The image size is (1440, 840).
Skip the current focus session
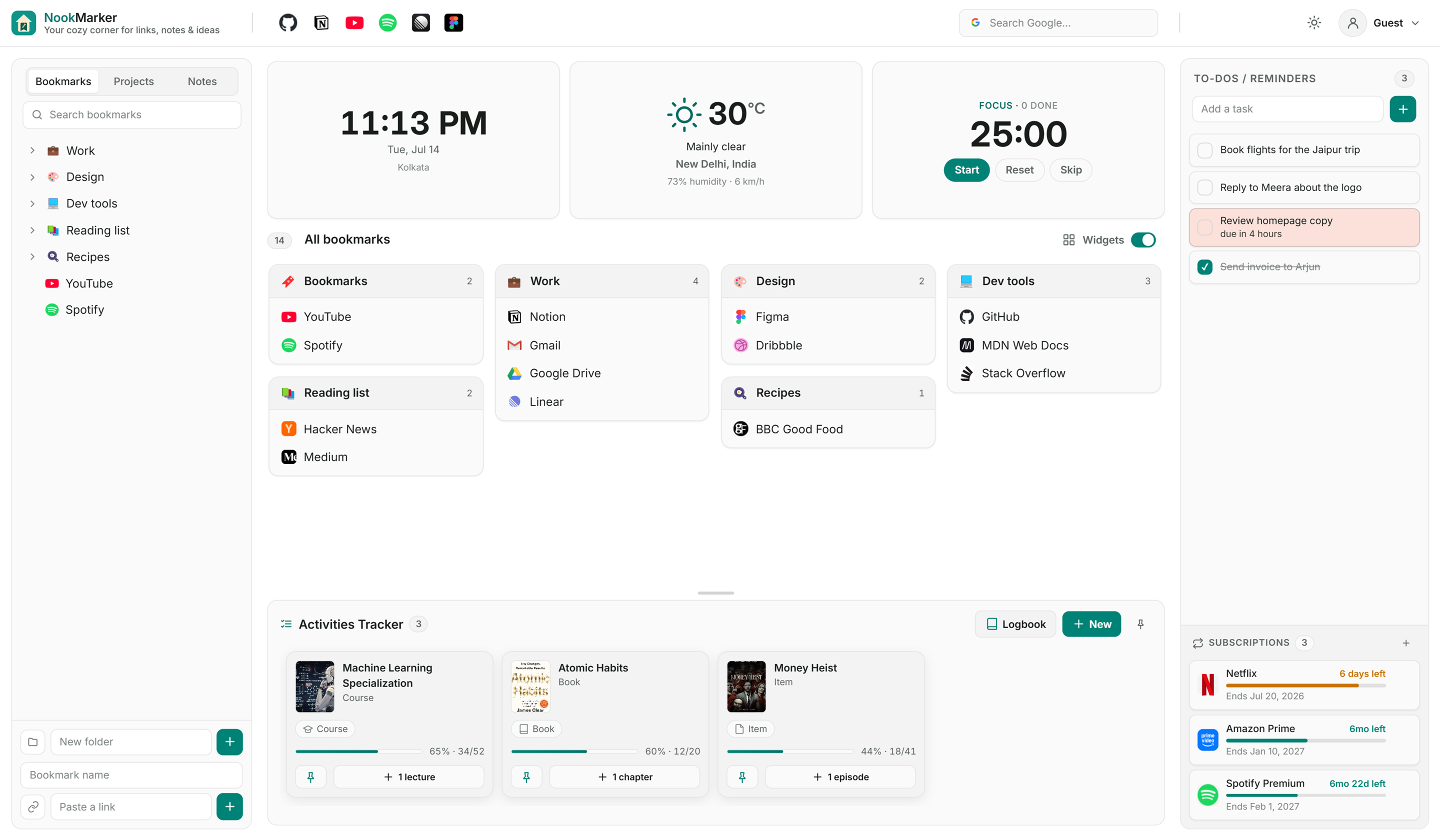[1071, 169]
